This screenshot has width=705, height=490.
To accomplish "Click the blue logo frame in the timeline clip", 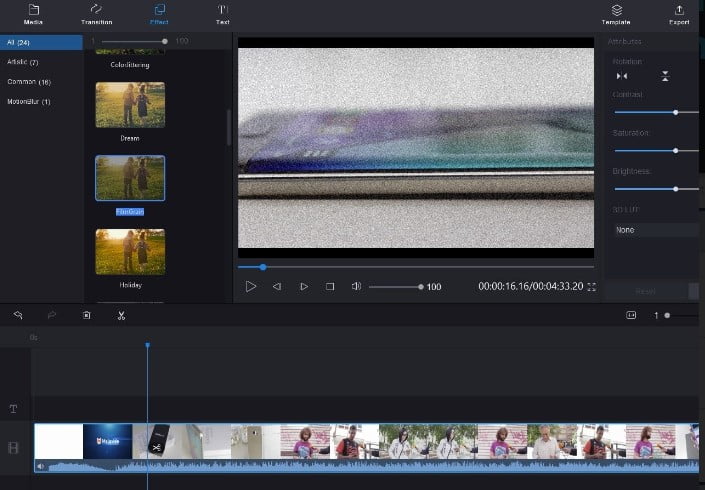I will coord(108,441).
